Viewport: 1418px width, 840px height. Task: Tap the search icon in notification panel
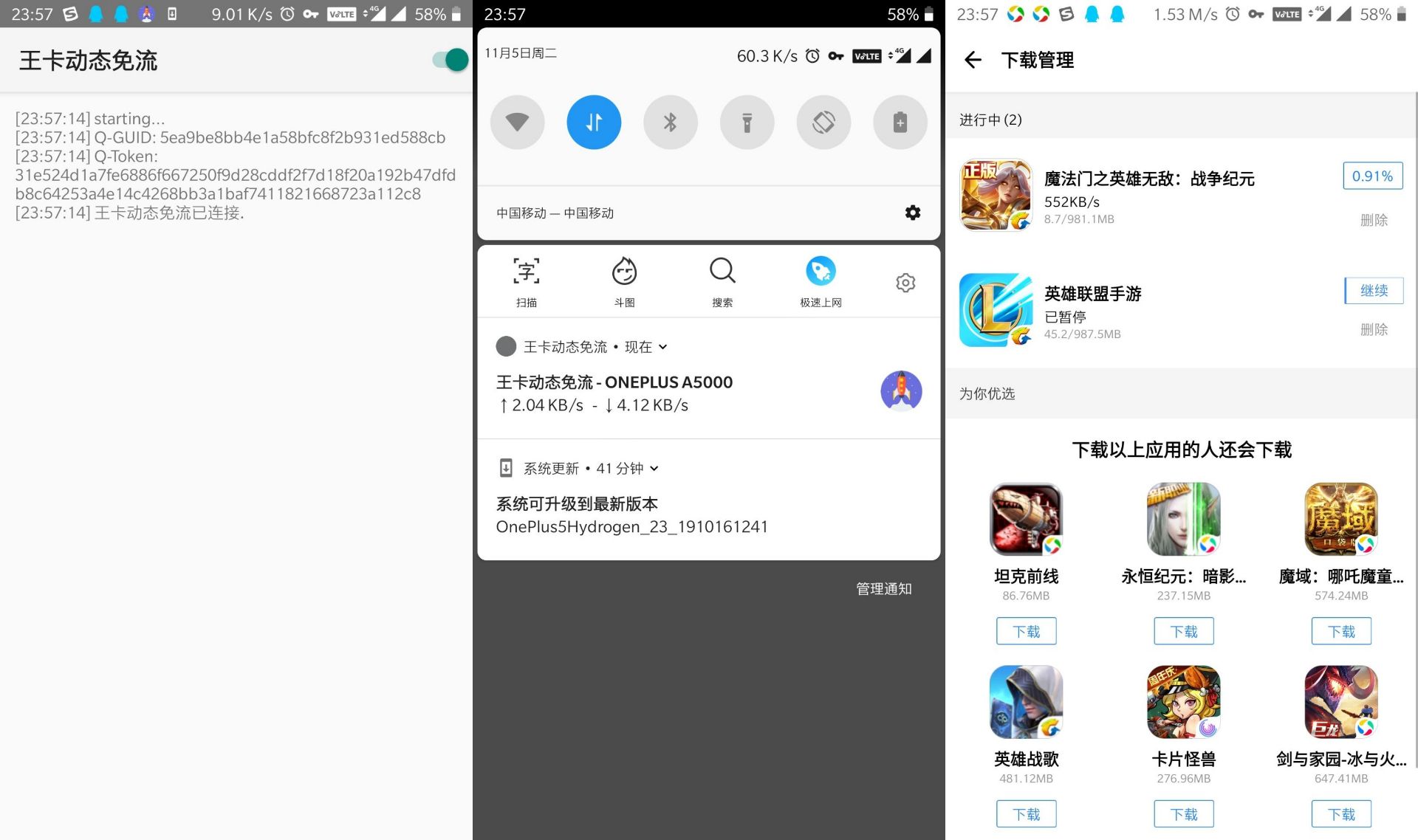(722, 280)
